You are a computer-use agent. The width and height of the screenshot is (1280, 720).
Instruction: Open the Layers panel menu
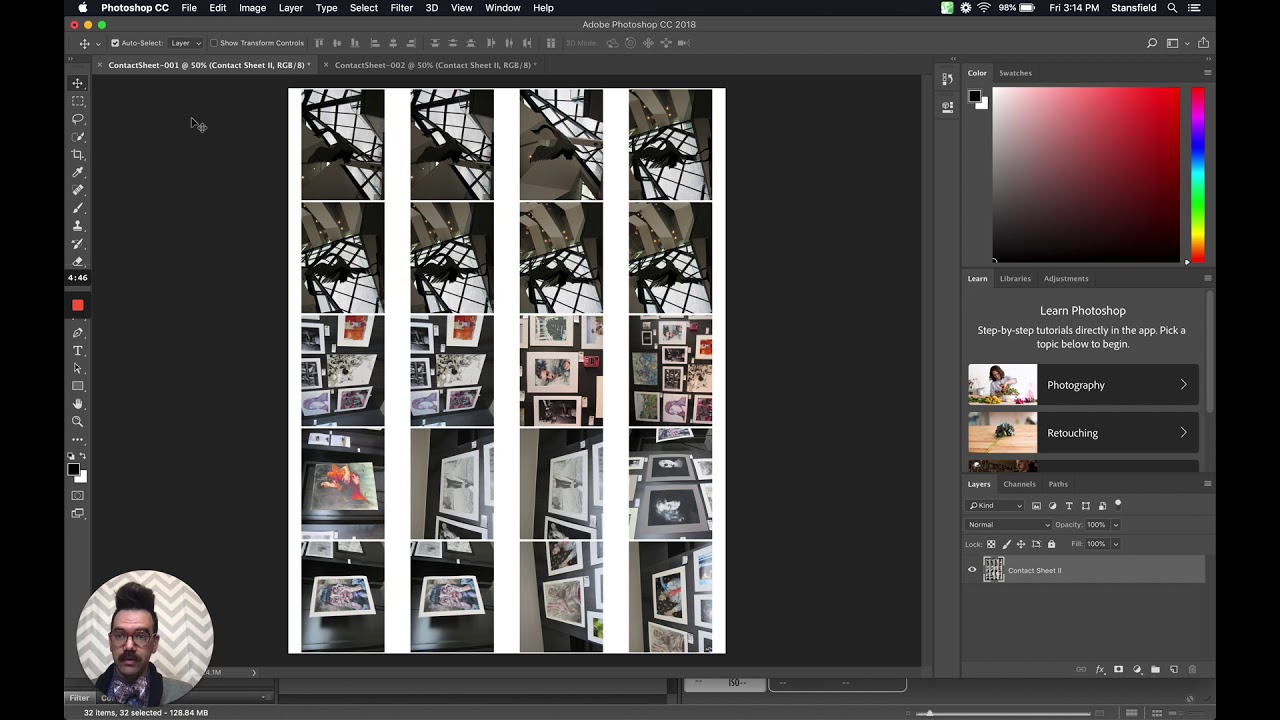[1207, 484]
